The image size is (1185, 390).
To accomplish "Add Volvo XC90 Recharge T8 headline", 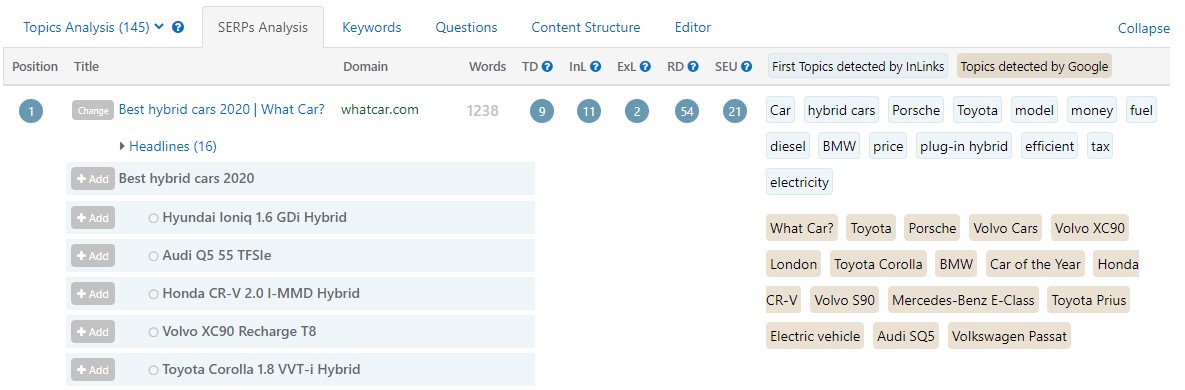I will [x=93, y=332].
